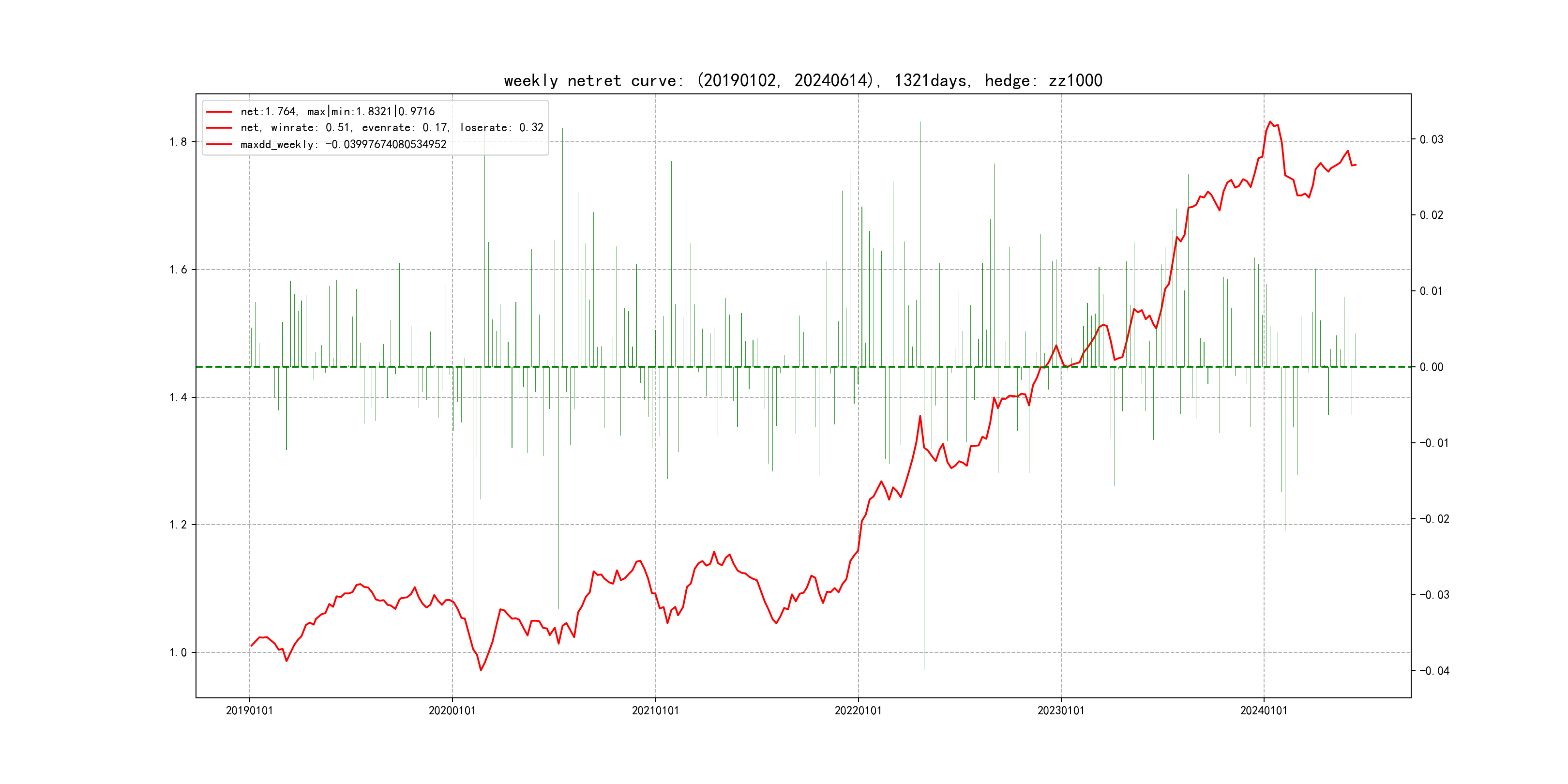Click the 0.00 right axis tick label

tap(1431, 367)
